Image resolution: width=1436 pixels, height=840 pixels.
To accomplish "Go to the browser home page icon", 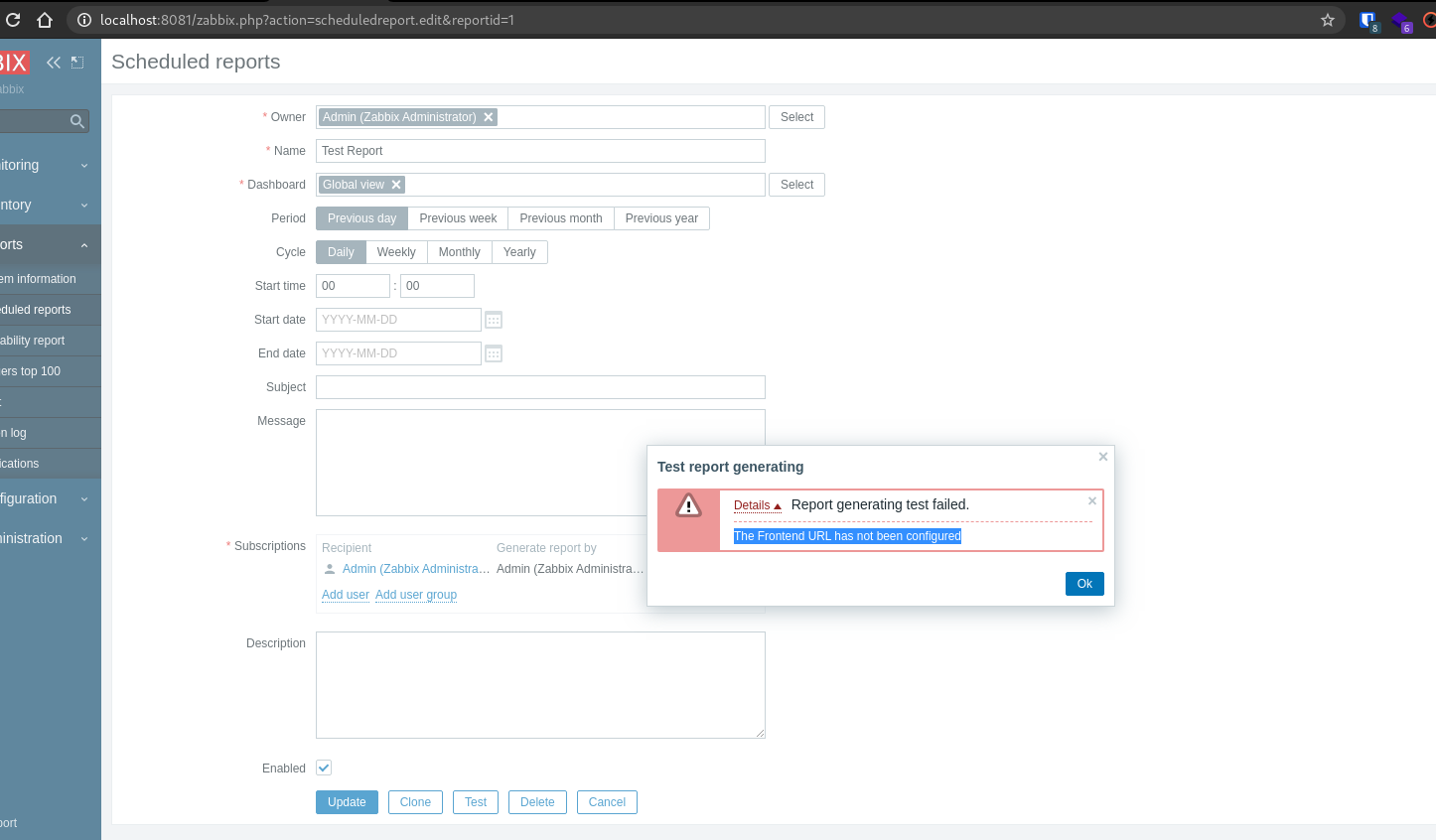I will [45, 20].
